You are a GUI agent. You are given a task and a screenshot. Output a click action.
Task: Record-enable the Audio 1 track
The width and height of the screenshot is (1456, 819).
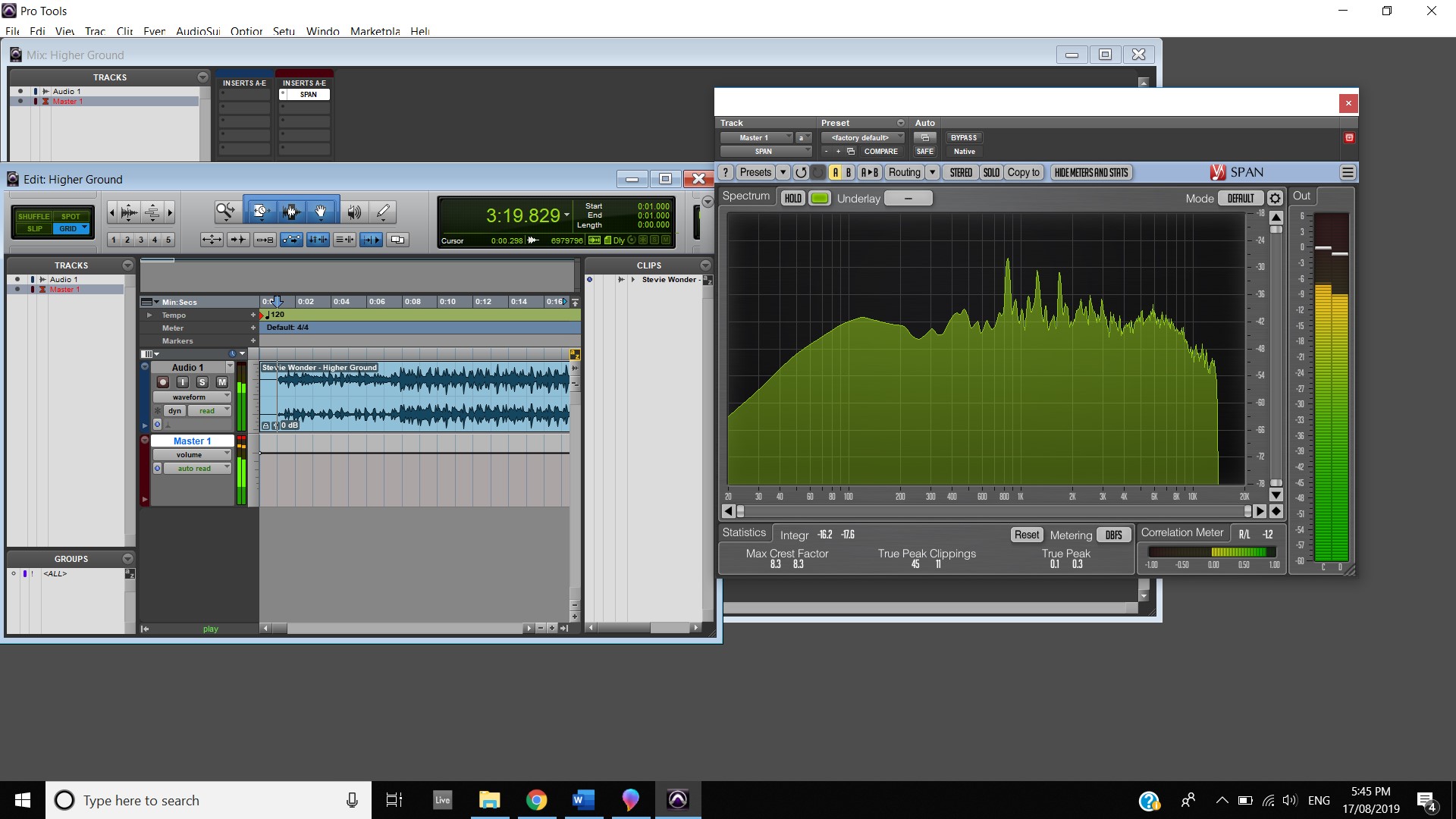(x=162, y=382)
